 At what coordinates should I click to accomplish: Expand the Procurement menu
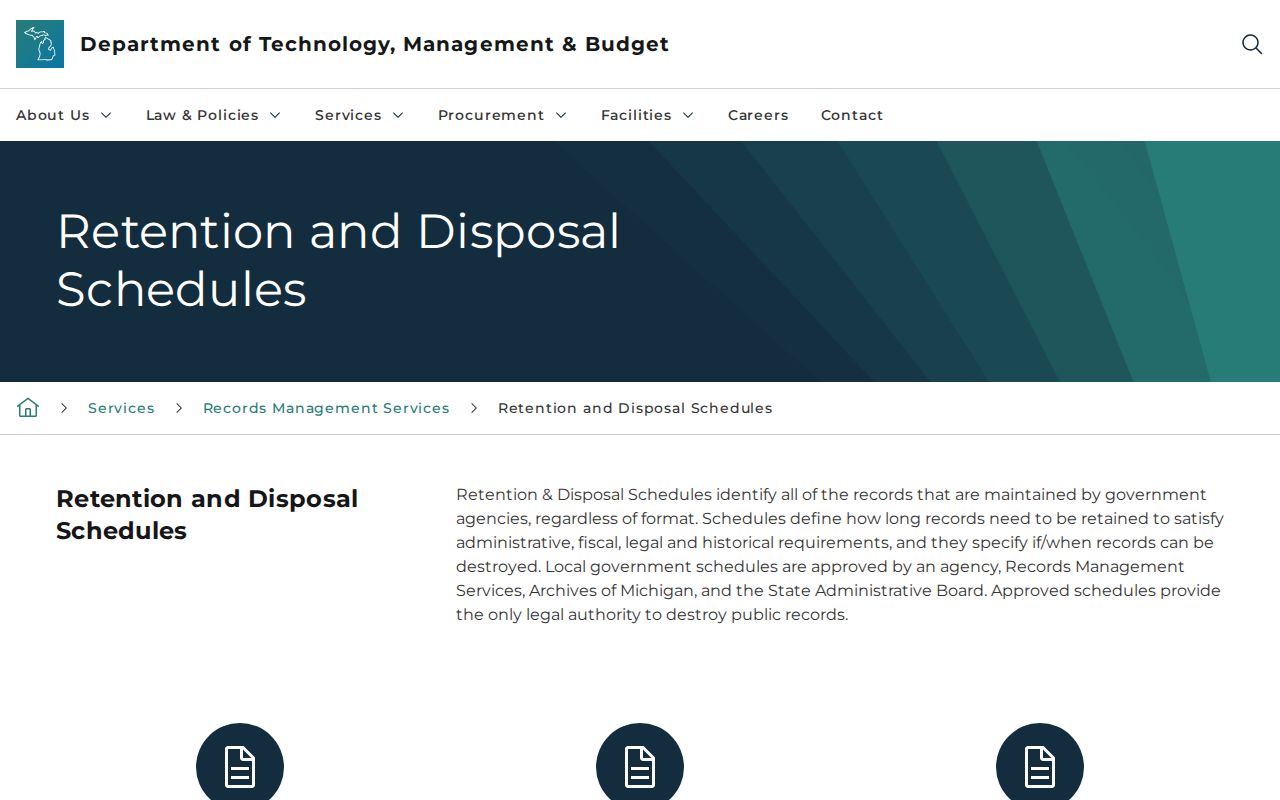point(503,115)
